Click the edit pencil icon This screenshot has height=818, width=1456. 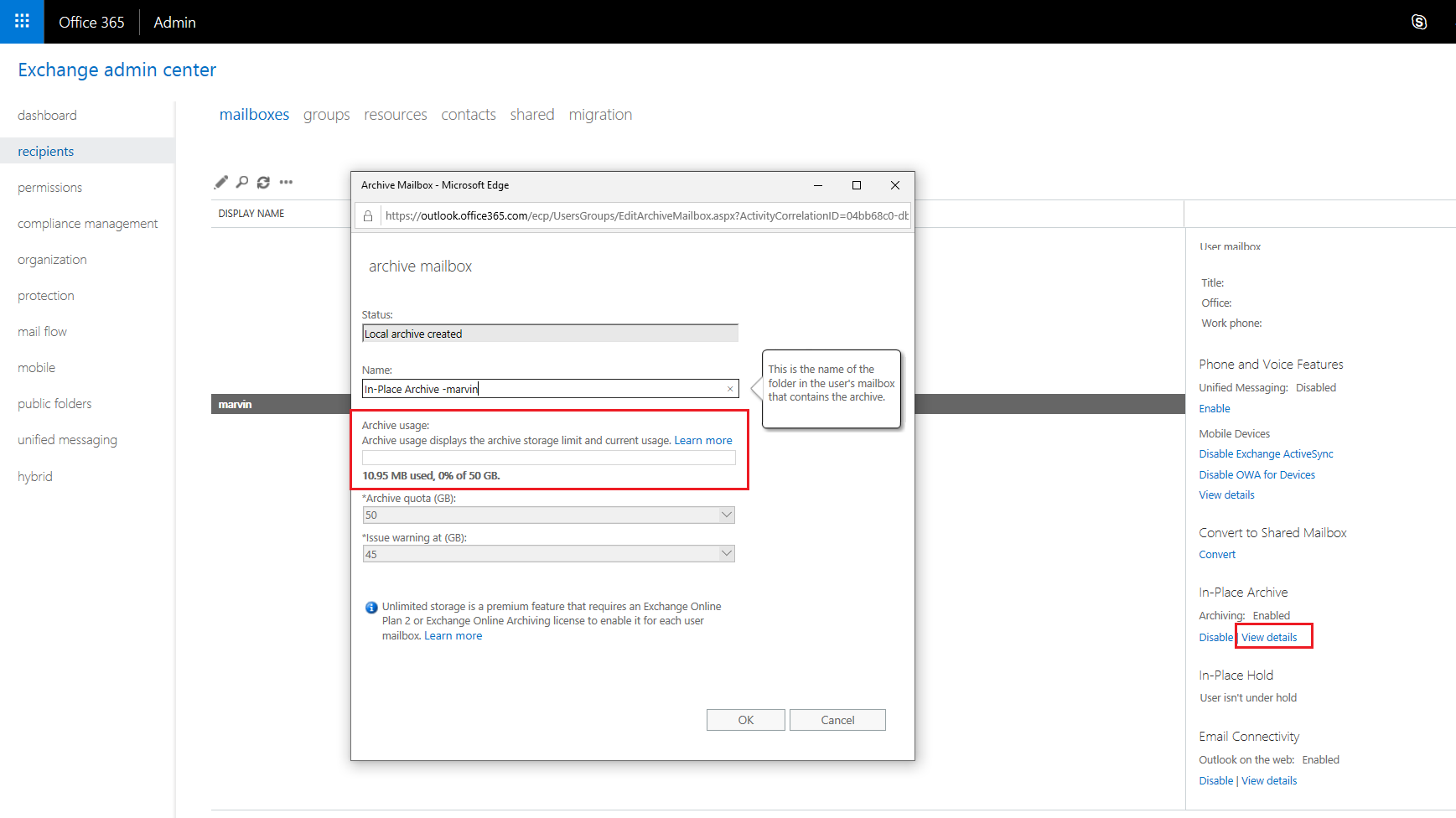[x=220, y=182]
